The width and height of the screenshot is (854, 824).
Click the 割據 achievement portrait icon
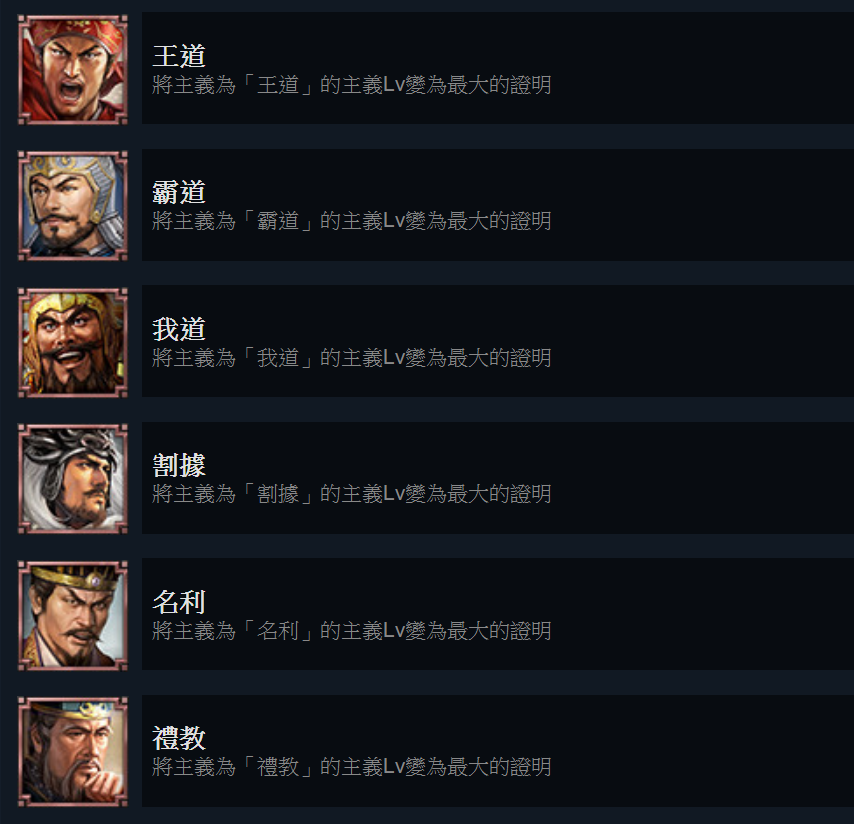[x=73, y=479]
